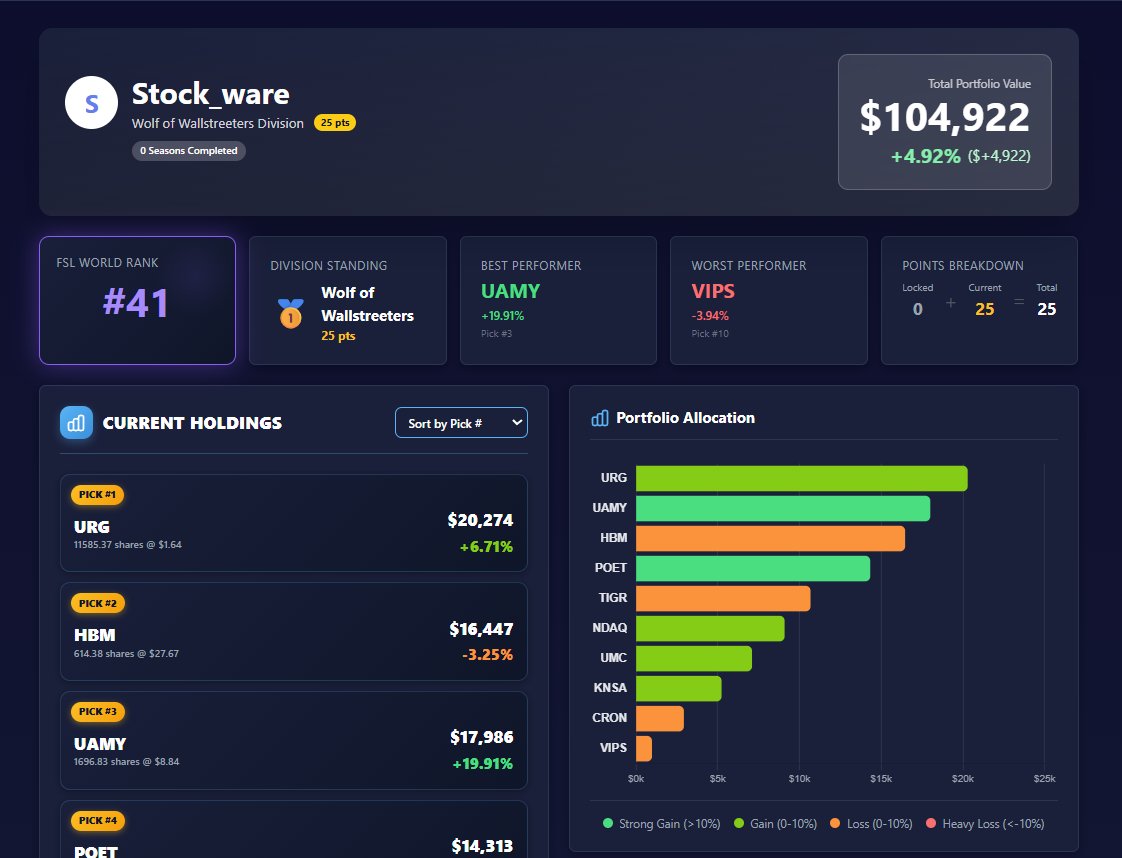Click the PICK #4 yellow badge
Viewport: 1122px width, 858px height.
pos(98,821)
